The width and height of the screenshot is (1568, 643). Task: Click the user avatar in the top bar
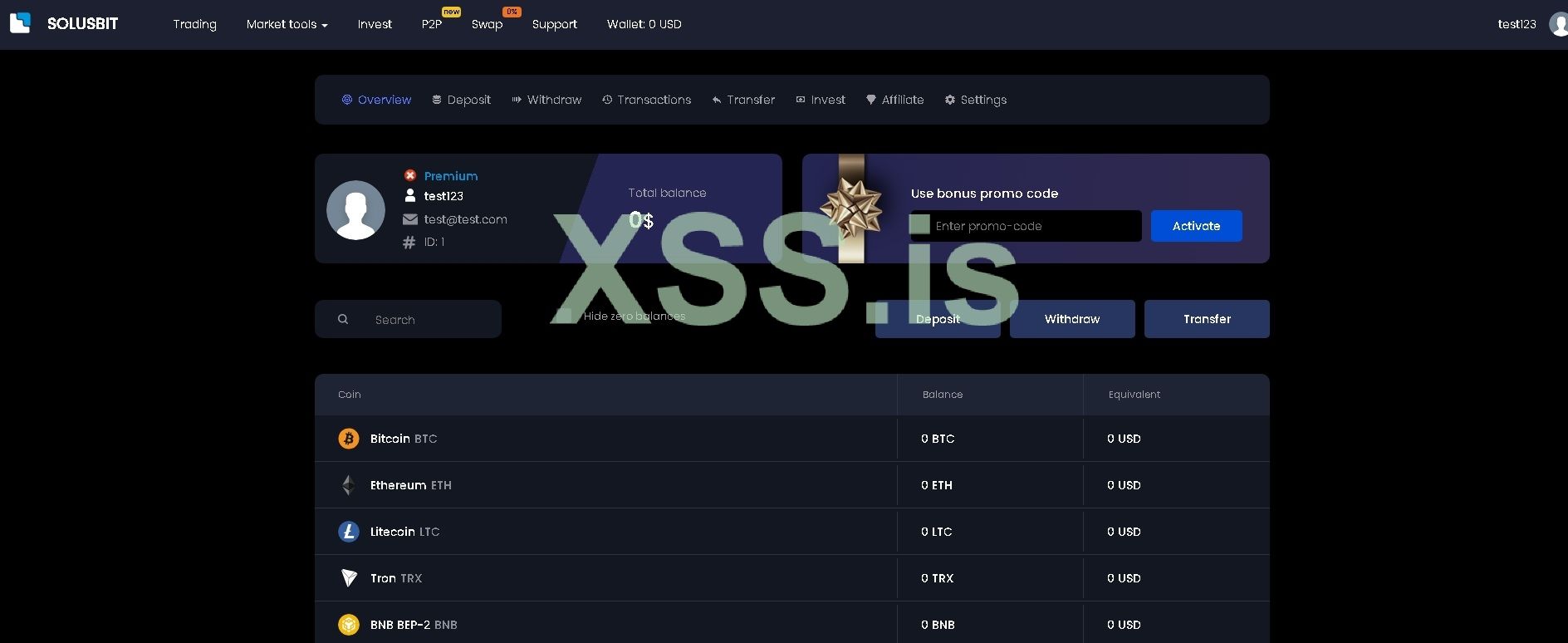(1559, 24)
